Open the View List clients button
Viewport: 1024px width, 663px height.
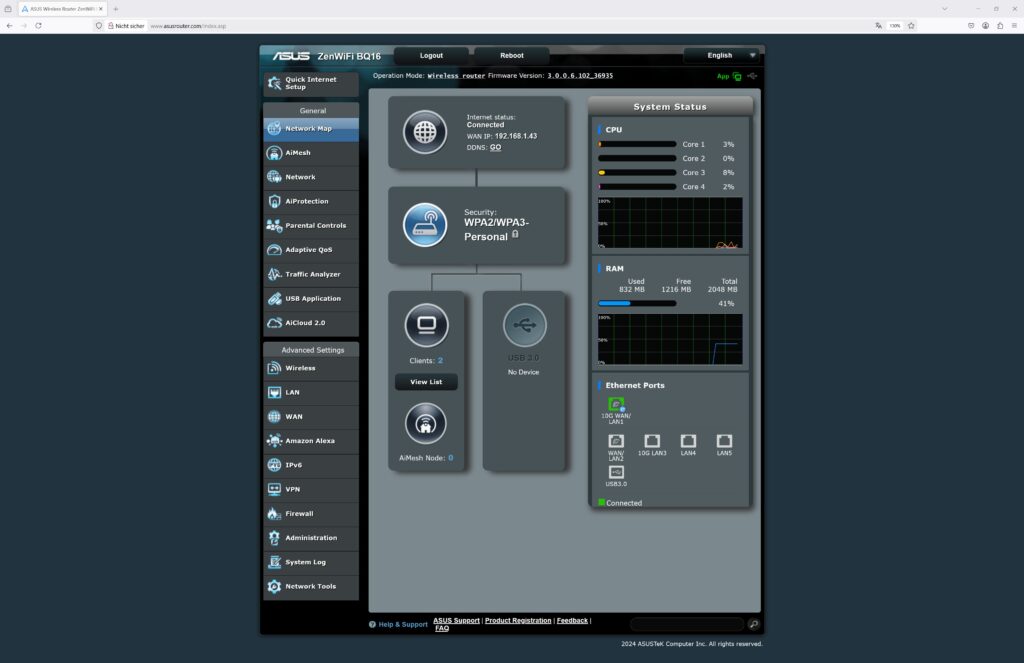pos(426,382)
